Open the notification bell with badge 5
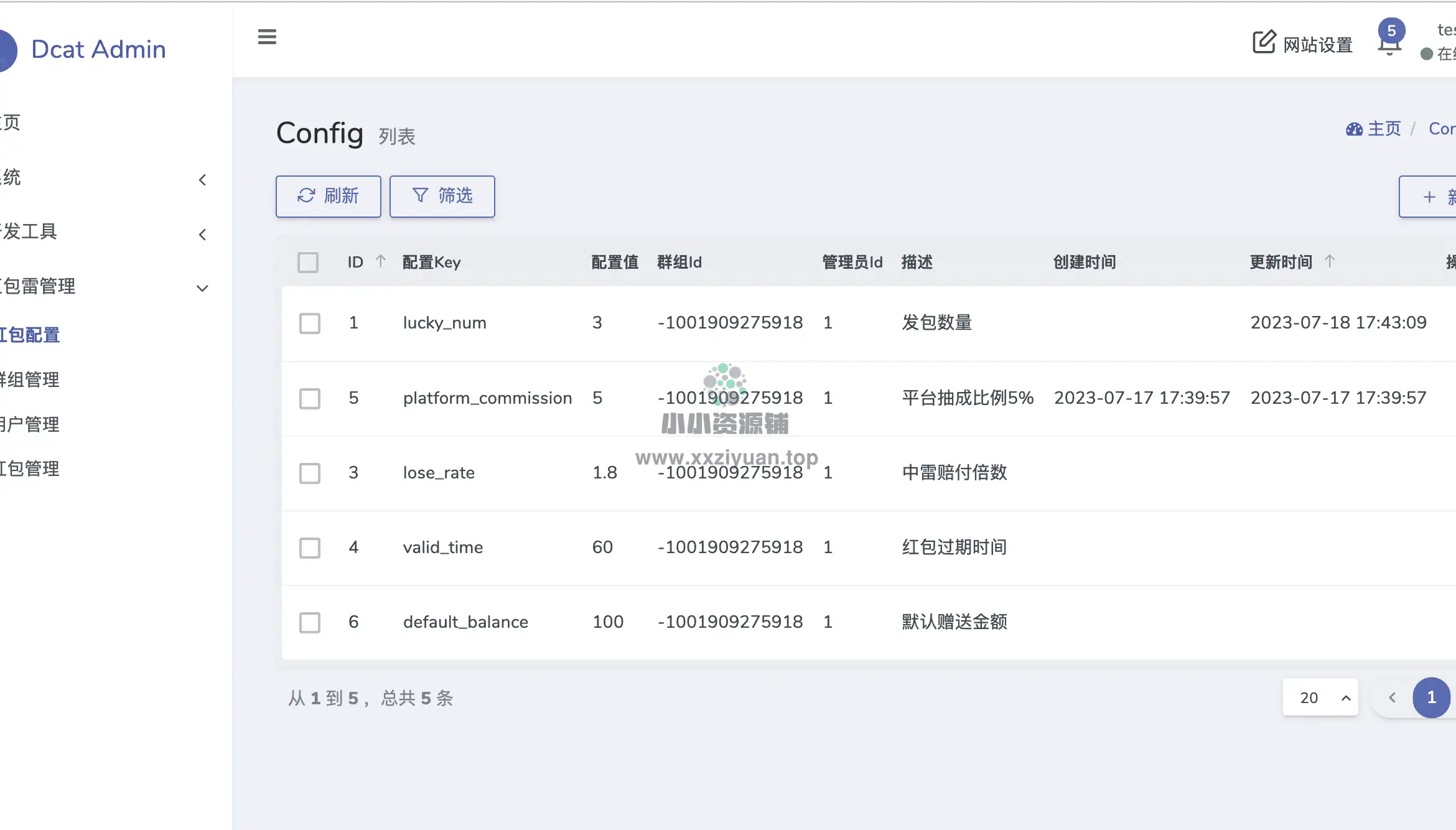The width and height of the screenshot is (1456, 830). pyautogui.click(x=1389, y=44)
